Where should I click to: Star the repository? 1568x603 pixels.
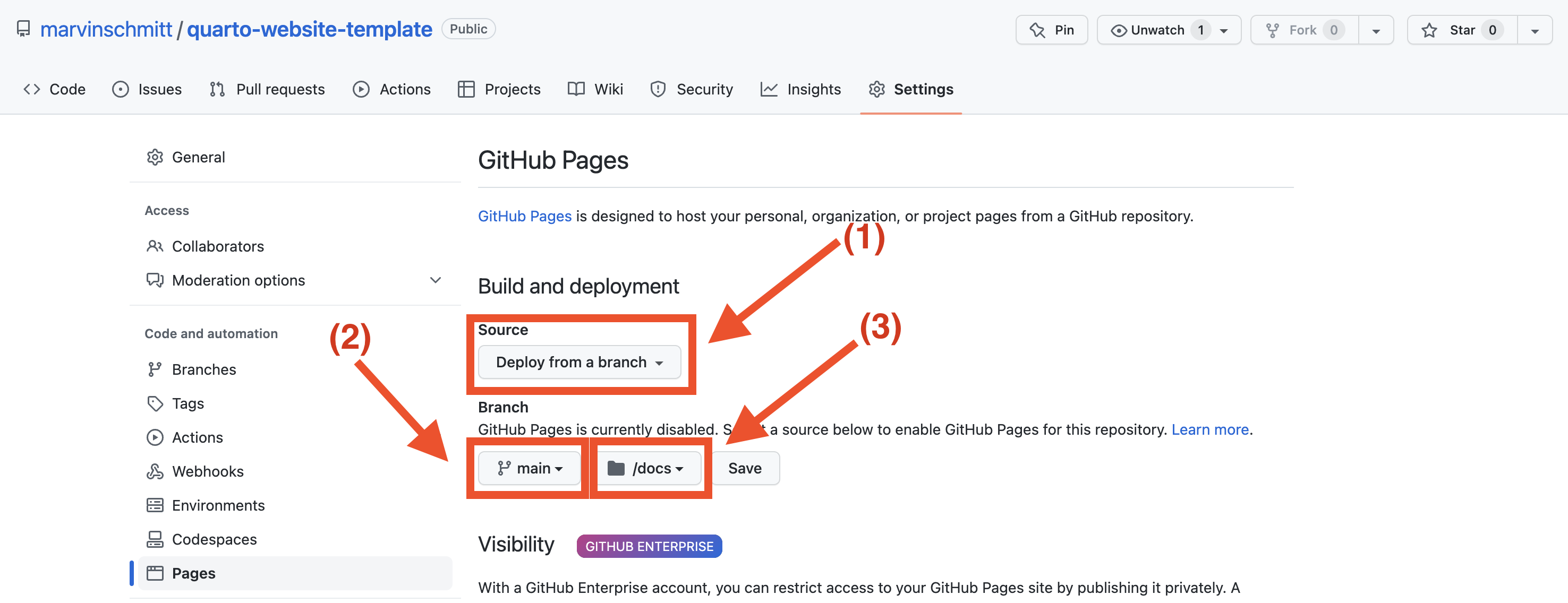1461,30
